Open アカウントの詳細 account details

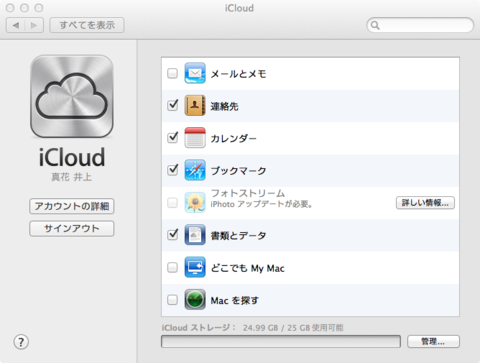72,206
